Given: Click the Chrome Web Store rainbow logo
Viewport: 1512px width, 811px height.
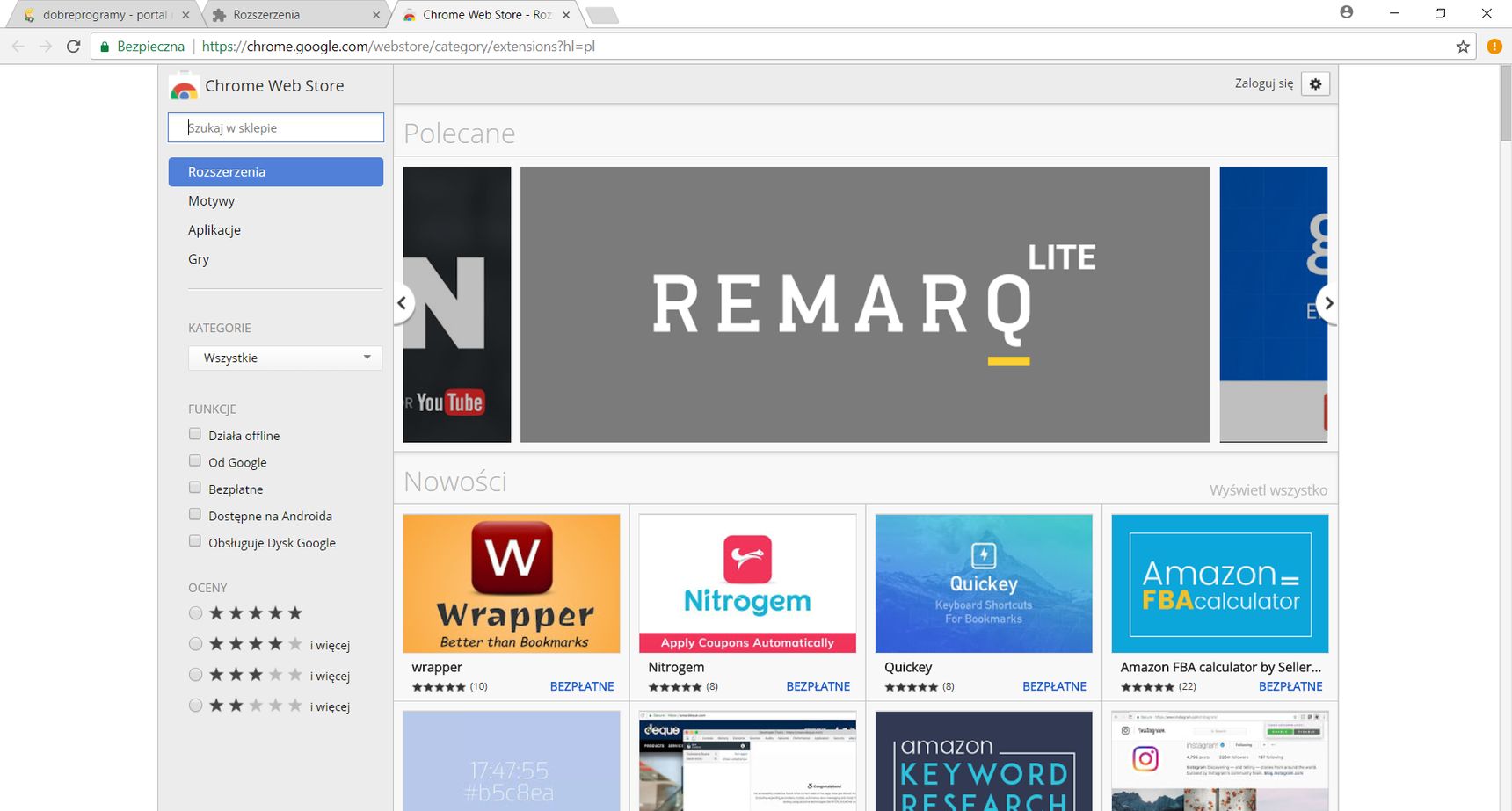Looking at the screenshot, I should coord(184,87).
